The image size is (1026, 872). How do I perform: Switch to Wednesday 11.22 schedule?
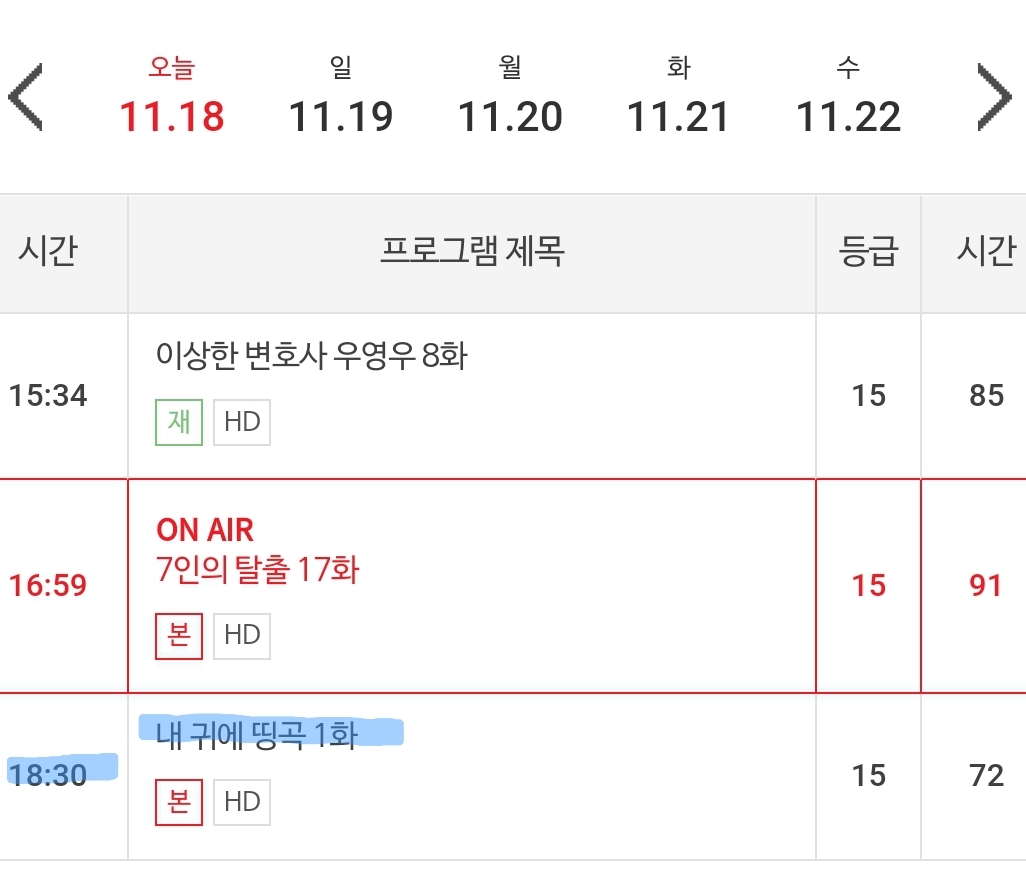848,96
